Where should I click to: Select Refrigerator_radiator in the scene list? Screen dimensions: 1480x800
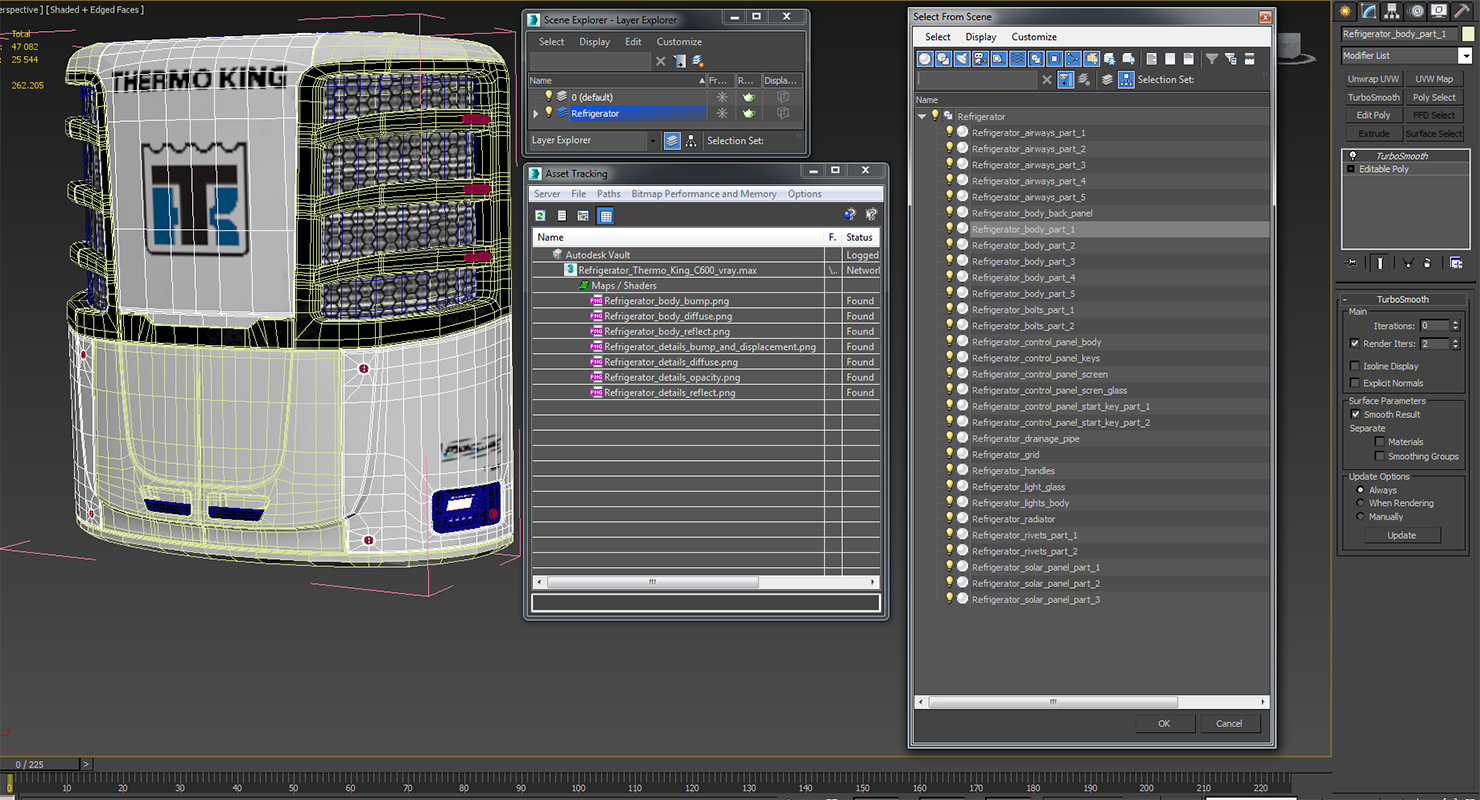[1013, 519]
